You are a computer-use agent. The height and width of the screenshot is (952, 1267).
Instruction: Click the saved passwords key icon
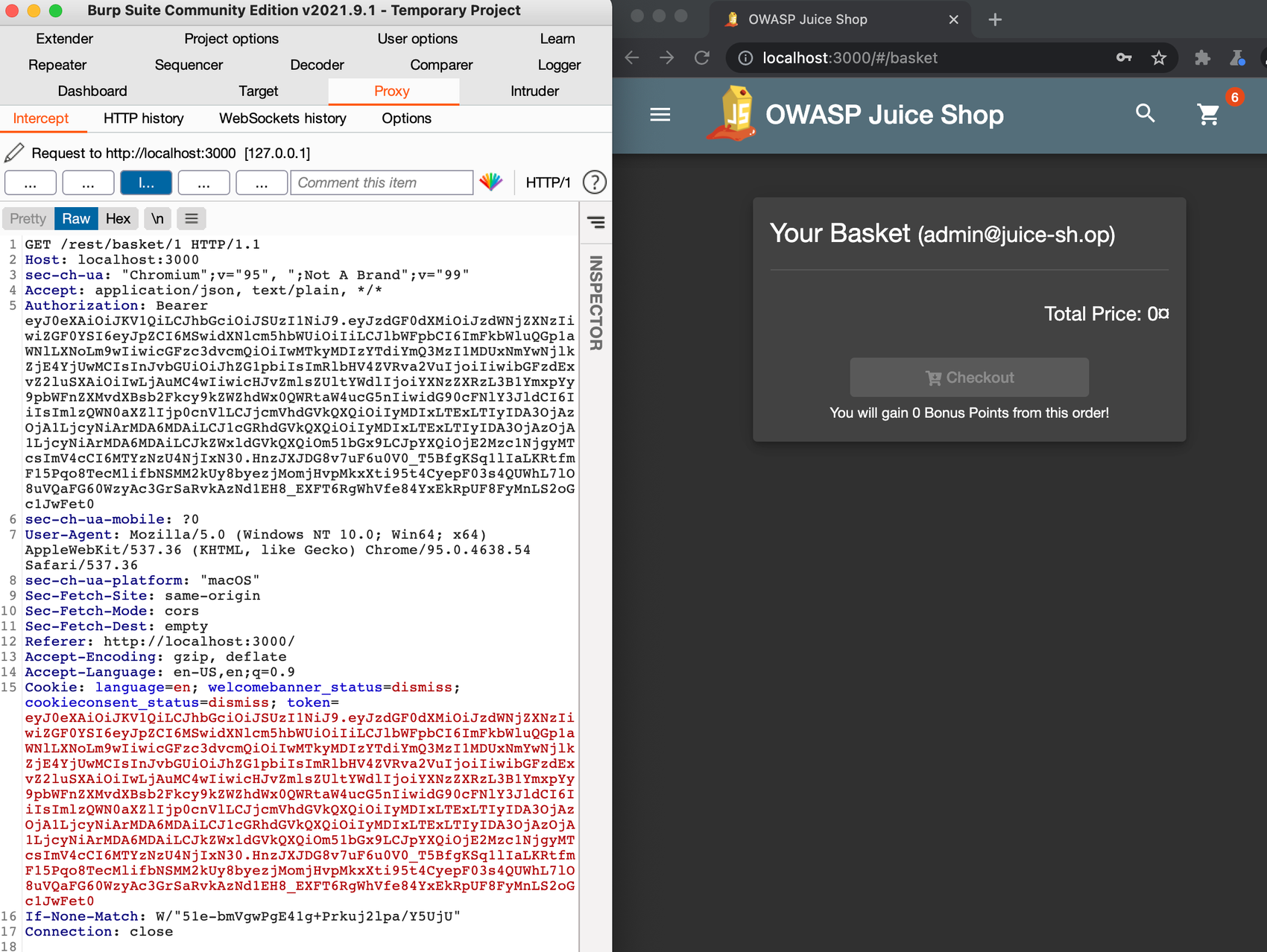1124,58
